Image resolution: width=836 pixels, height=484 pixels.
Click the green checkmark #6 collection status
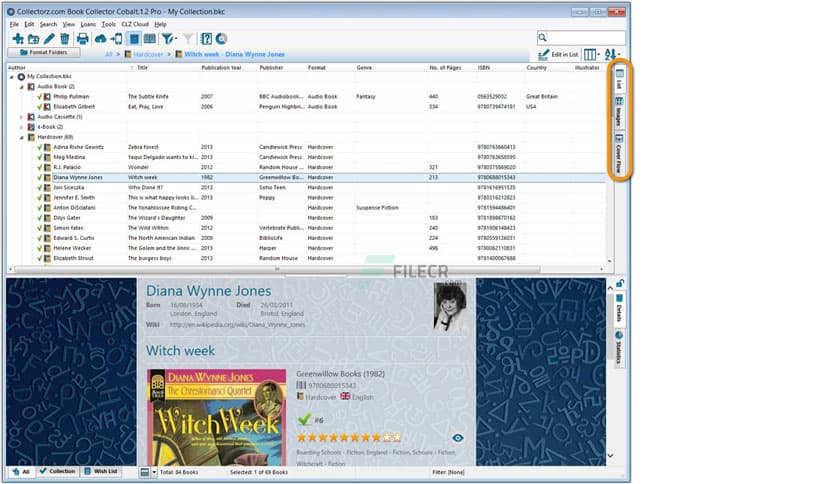coord(310,420)
